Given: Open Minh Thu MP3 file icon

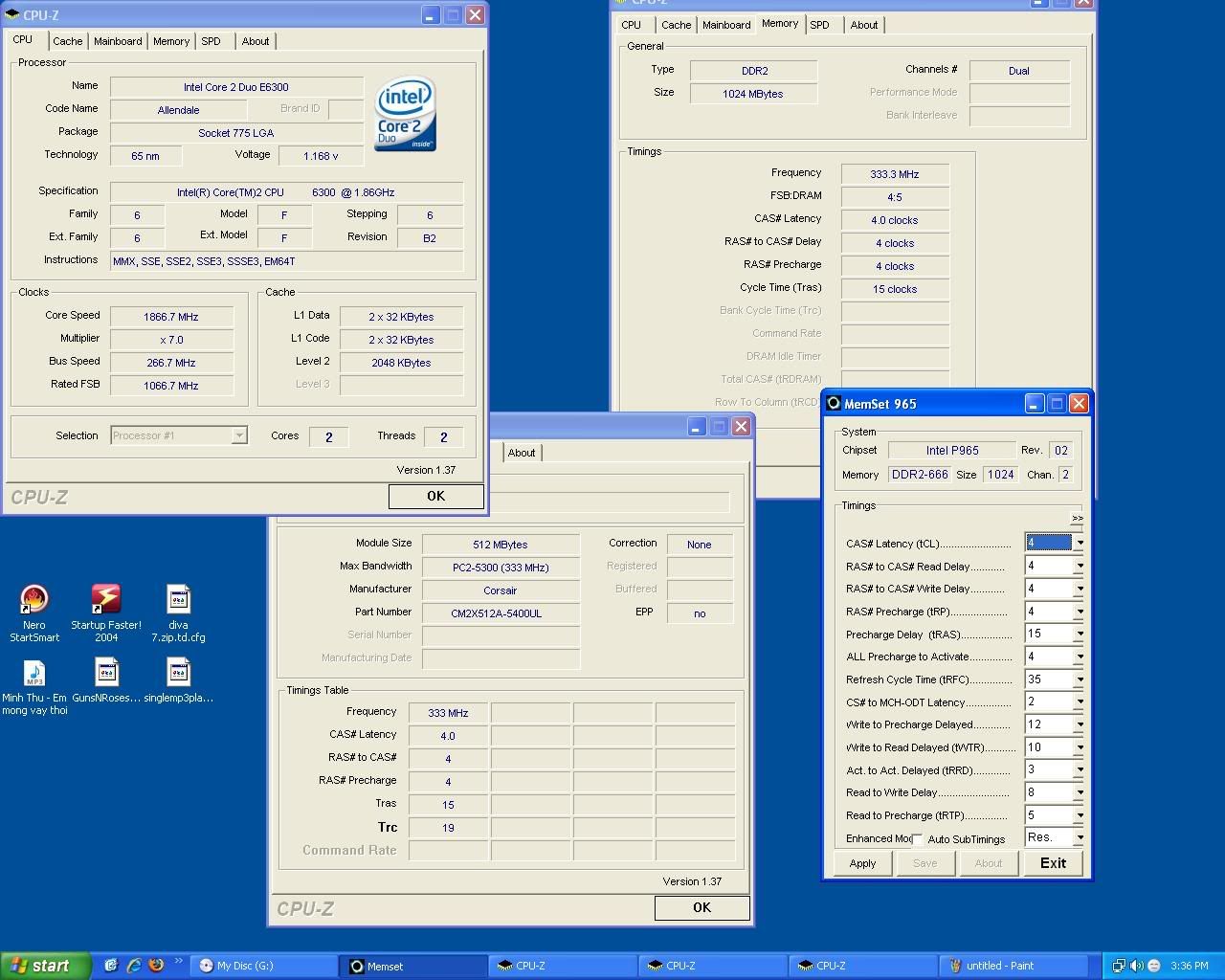Looking at the screenshot, I should pos(34,687).
